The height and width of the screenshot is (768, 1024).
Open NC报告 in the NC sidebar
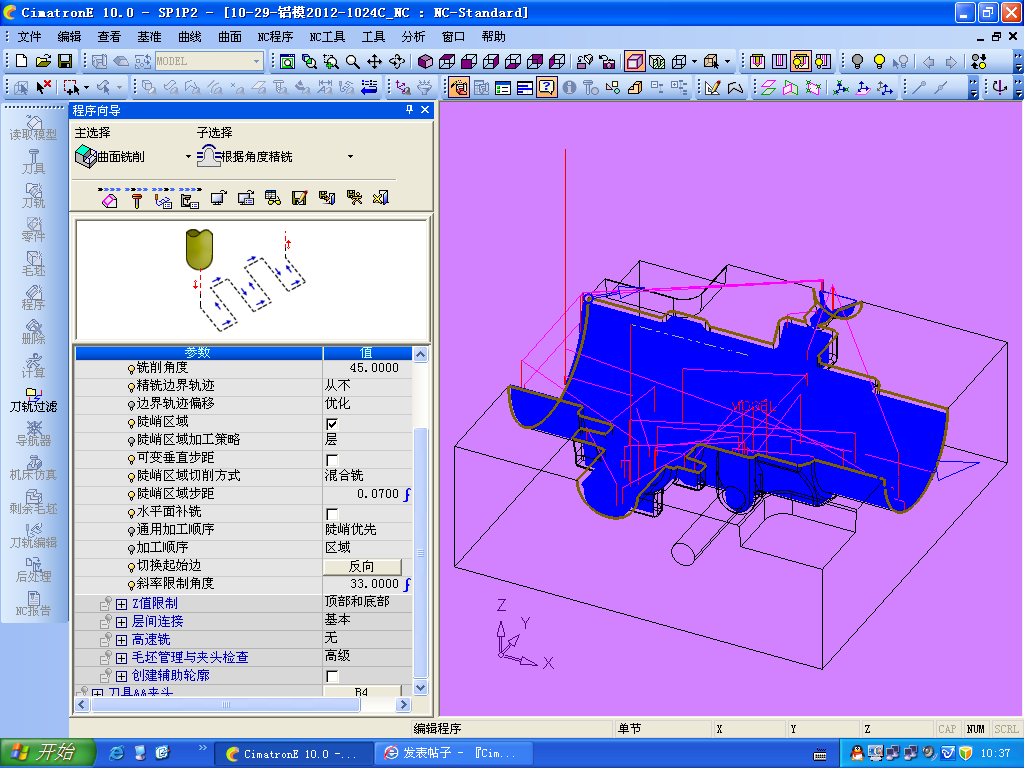pos(33,604)
